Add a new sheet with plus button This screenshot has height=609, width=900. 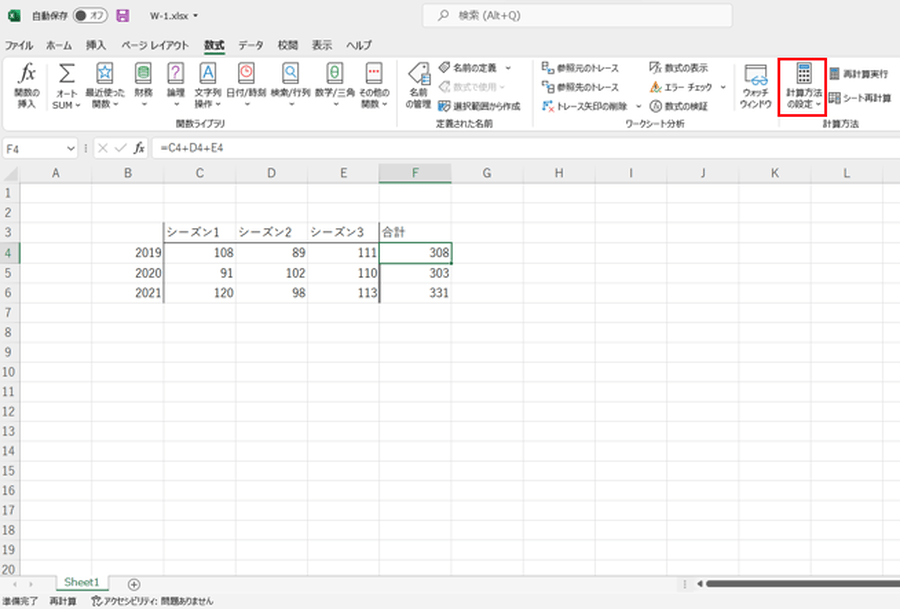pos(134,583)
